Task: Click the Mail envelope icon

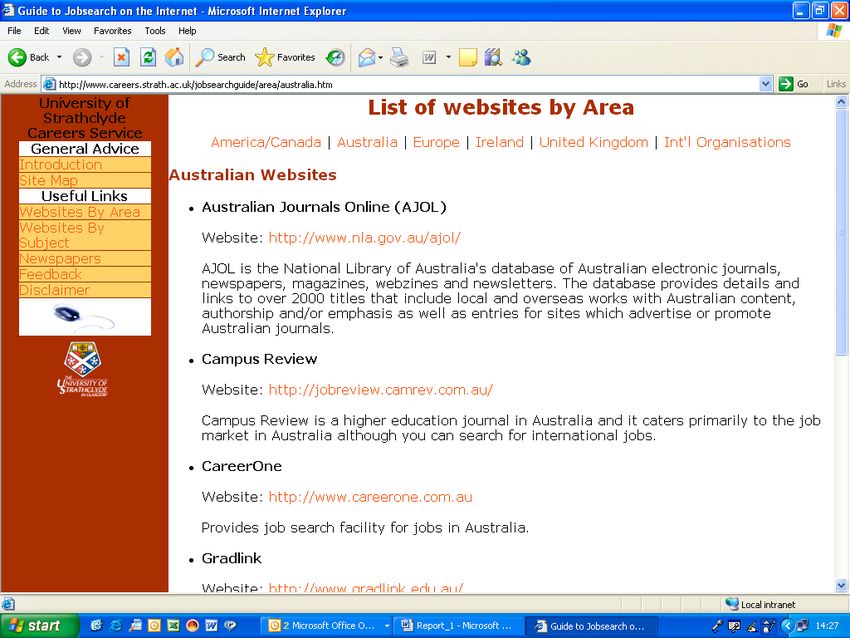Action: point(367,57)
